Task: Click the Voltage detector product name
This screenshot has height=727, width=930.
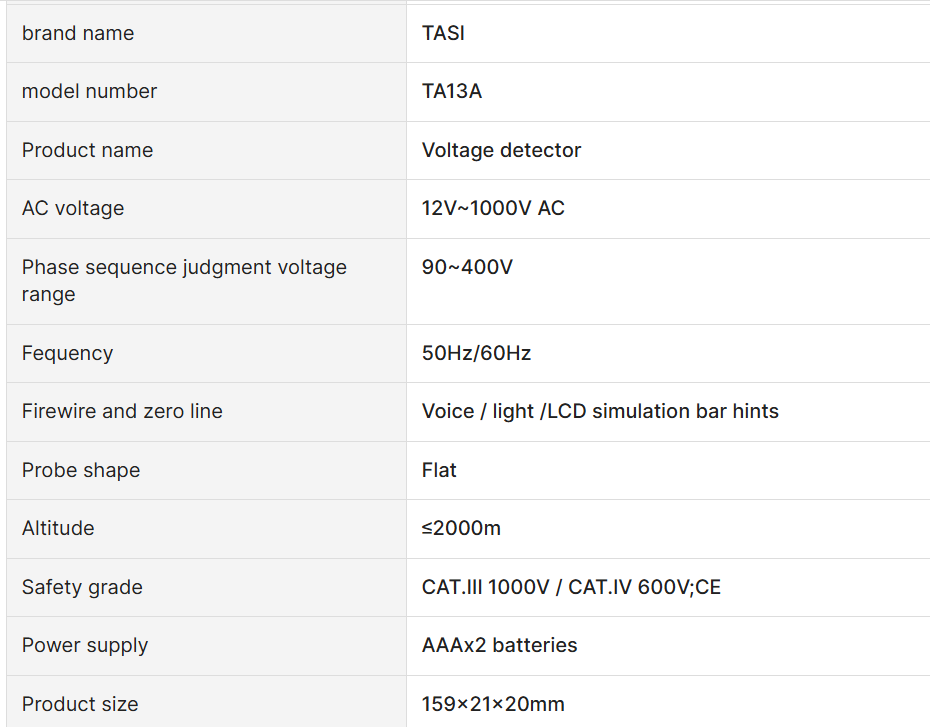Action: [501, 150]
